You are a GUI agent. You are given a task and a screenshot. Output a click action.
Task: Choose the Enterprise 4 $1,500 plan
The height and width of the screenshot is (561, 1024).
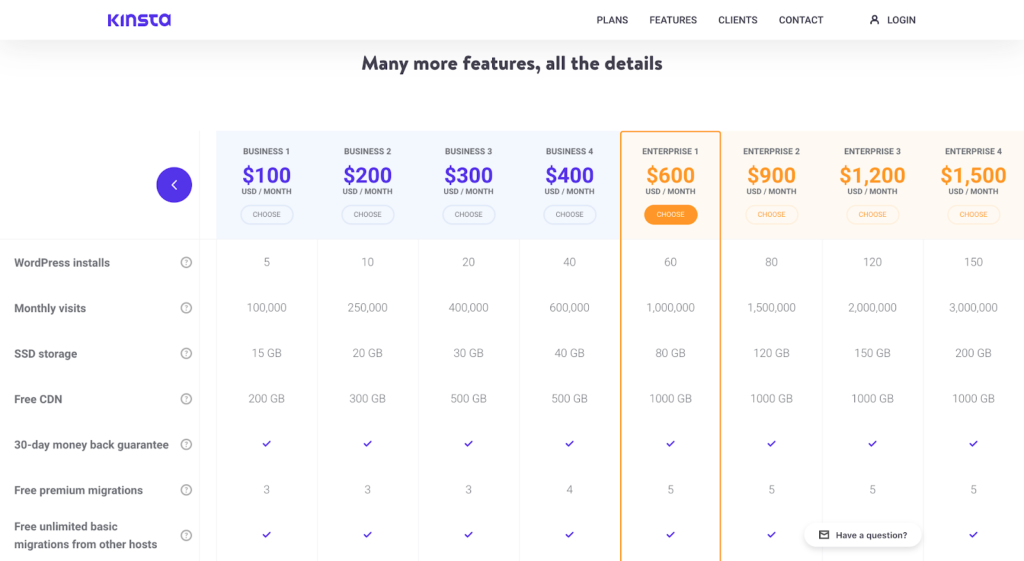pos(973,214)
